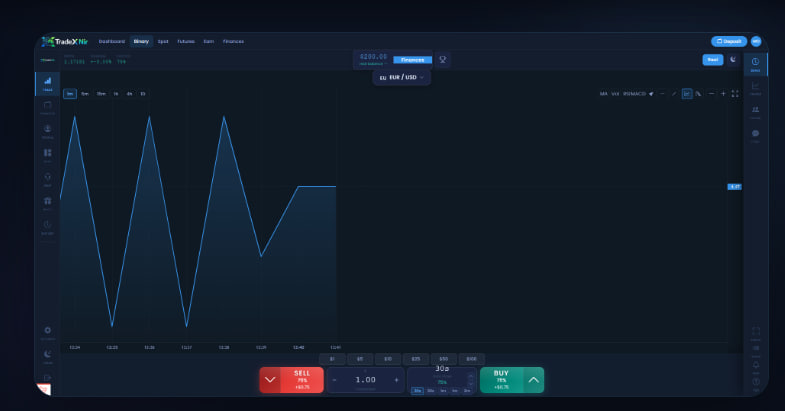
Task: Open the chat bubble in right sidebar
Action: (x=755, y=135)
